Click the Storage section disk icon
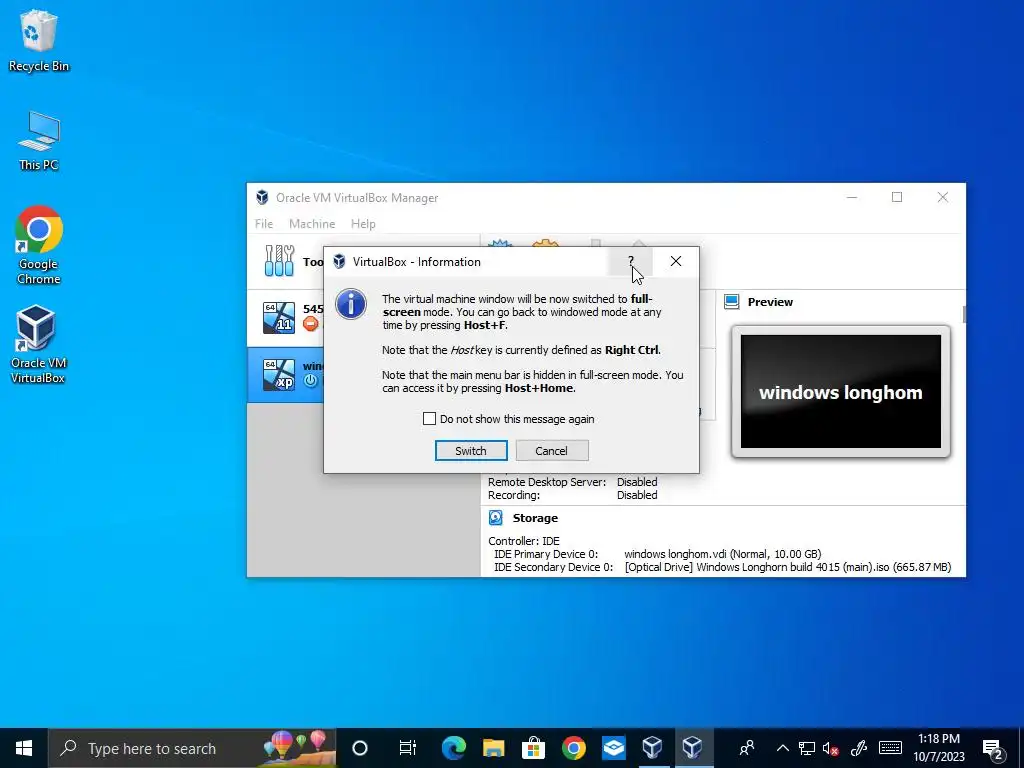1024x768 pixels. (496, 518)
